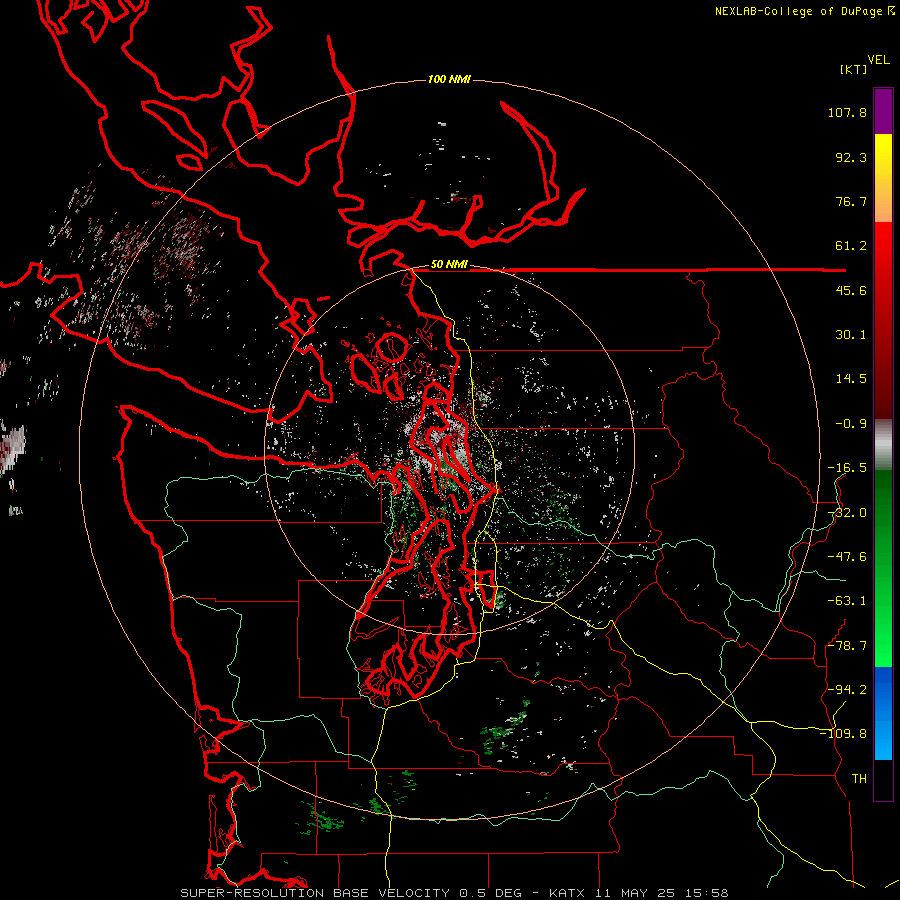Click the TH threshold label in legend
The image size is (900, 900).
coord(859,778)
